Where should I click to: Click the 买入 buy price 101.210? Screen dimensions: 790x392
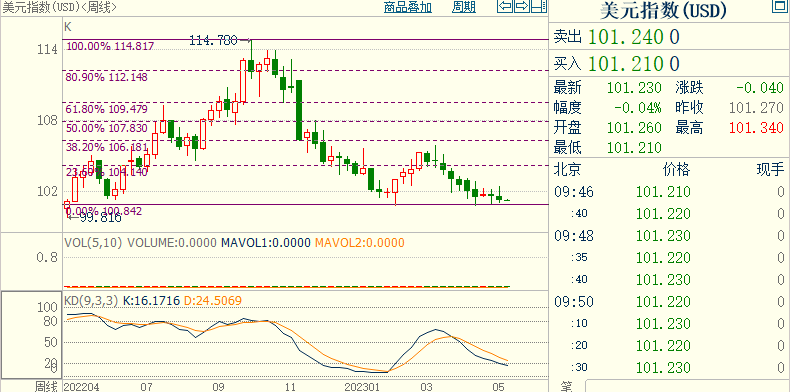(x=634, y=63)
